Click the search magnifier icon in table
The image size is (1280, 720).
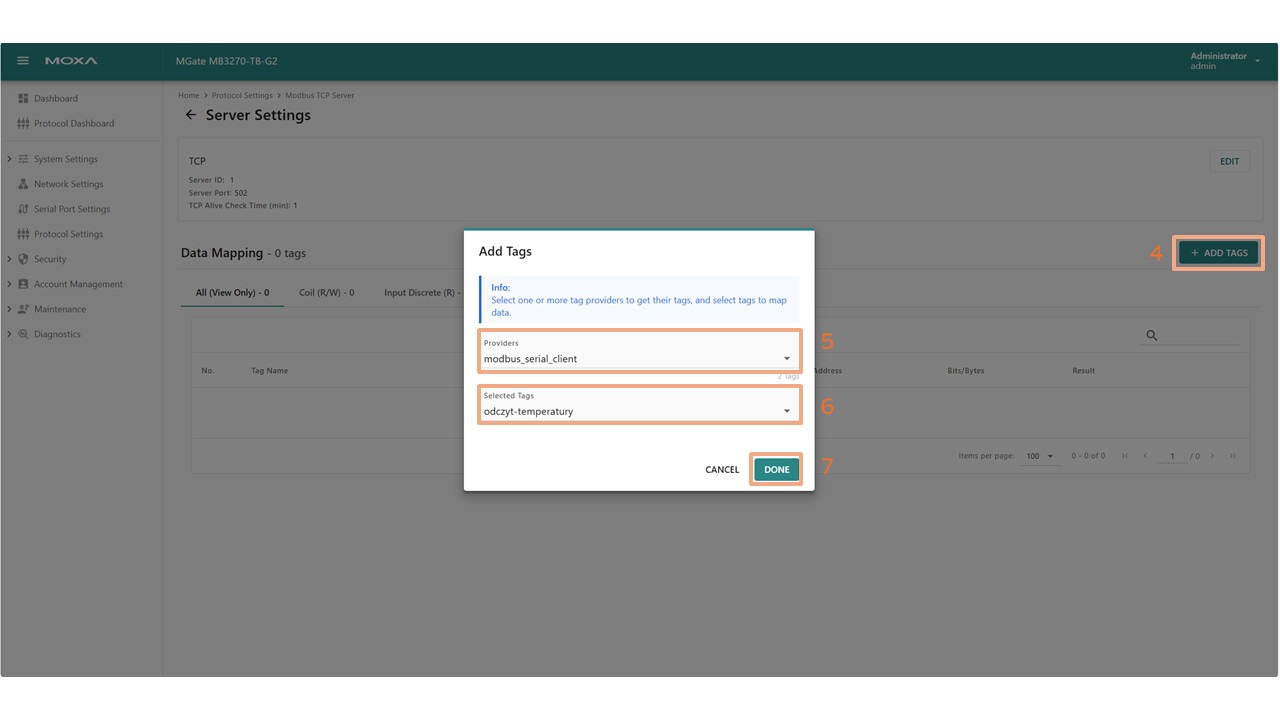(1151, 336)
